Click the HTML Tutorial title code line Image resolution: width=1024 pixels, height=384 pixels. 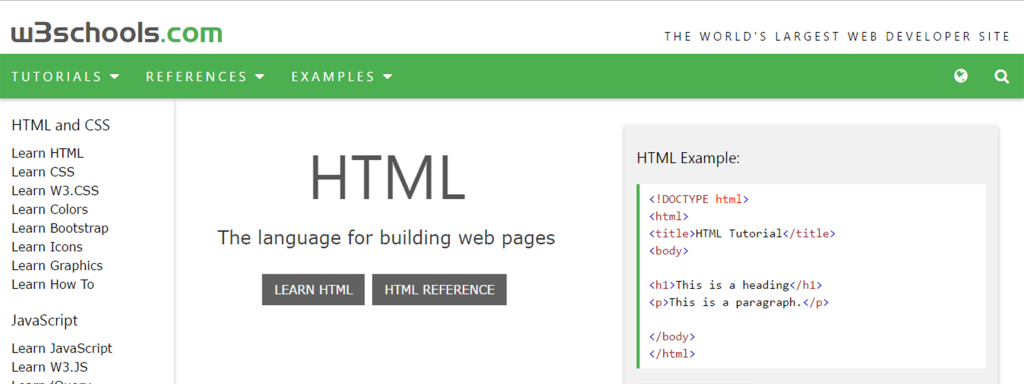click(x=742, y=234)
